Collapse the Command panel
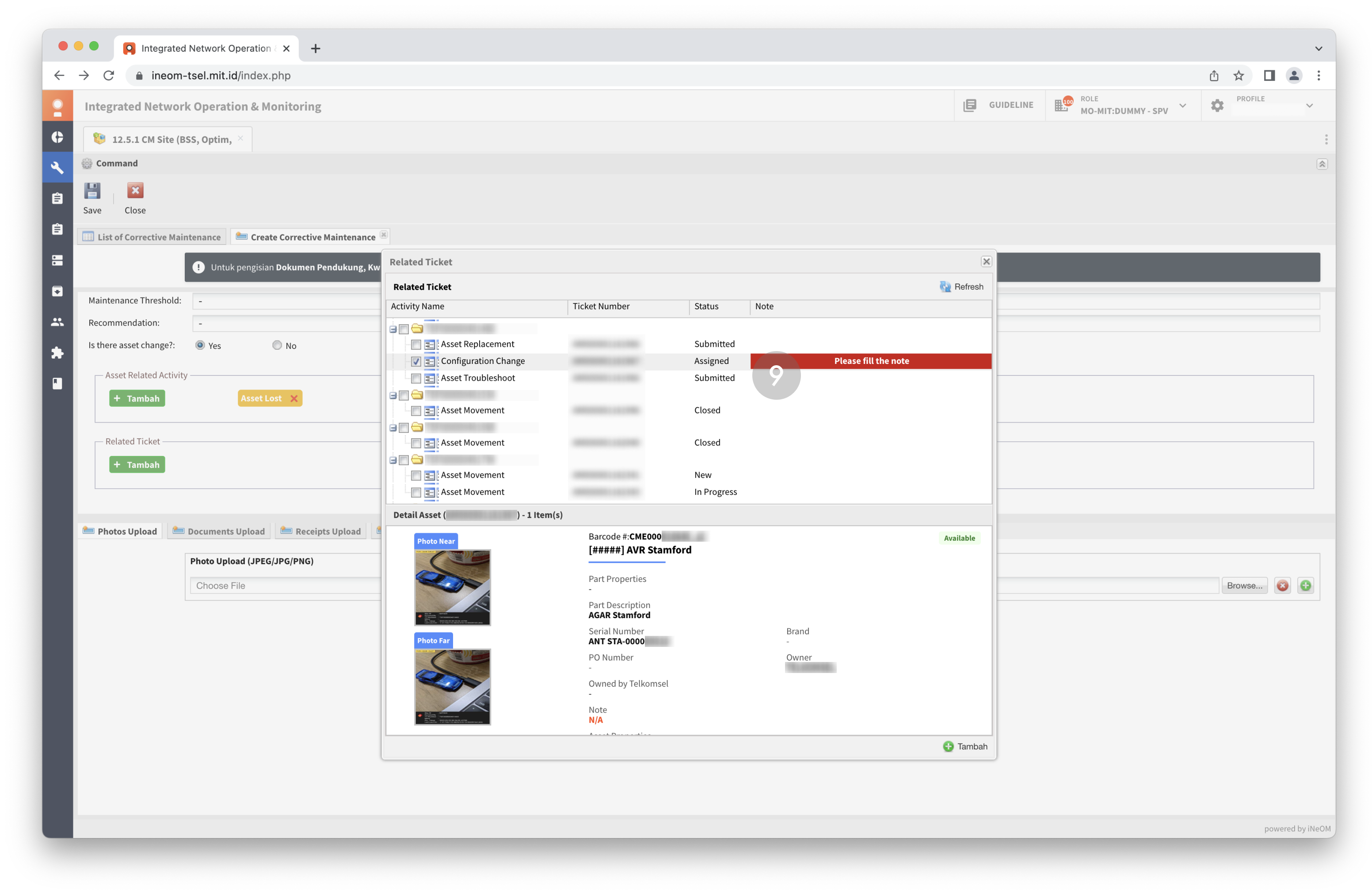1372x895 pixels. 1322,164
